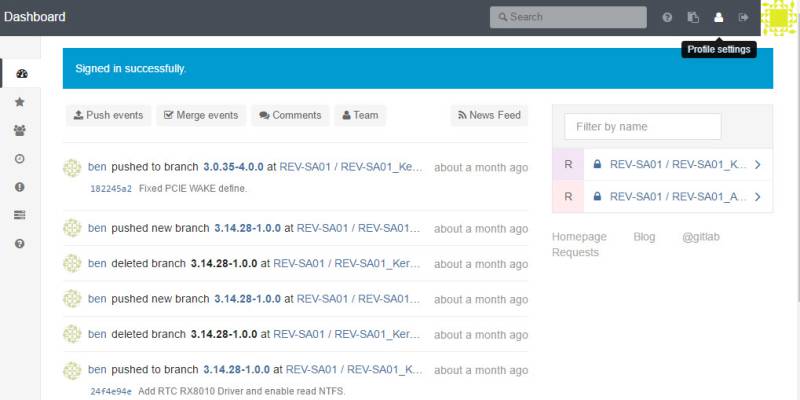Image resolution: width=800 pixels, height=400 pixels.
Task: Open @gitlab footer link
Action: click(x=701, y=237)
